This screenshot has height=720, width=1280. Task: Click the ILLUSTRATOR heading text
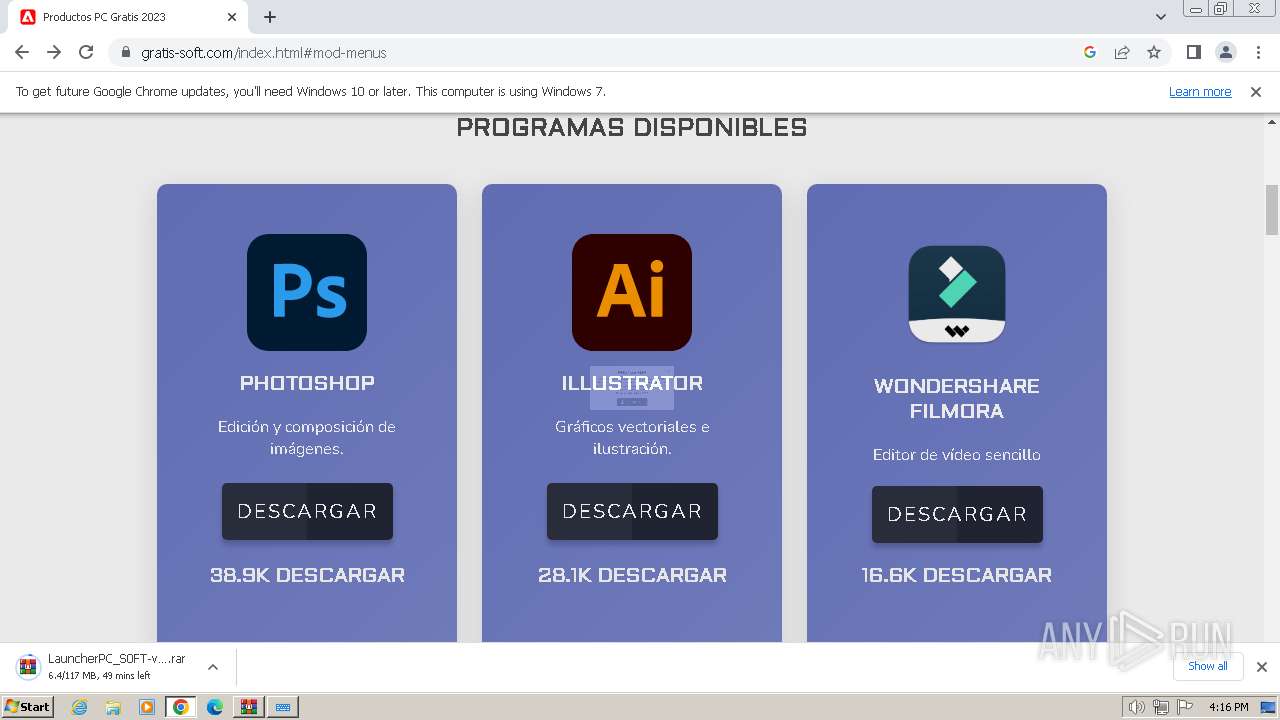[632, 383]
